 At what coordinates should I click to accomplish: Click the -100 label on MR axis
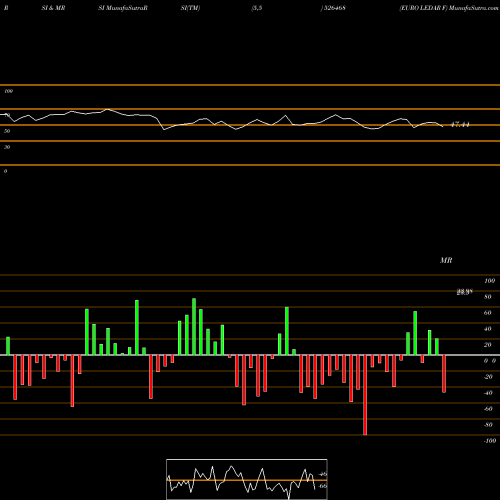(x=490, y=441)
